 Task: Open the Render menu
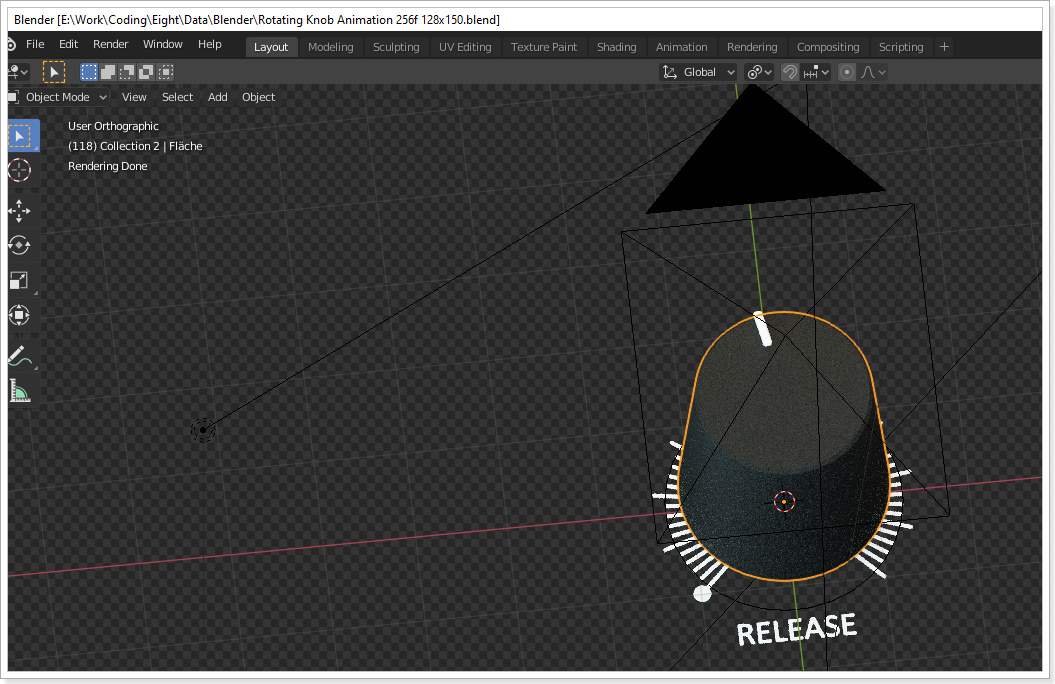110,44
